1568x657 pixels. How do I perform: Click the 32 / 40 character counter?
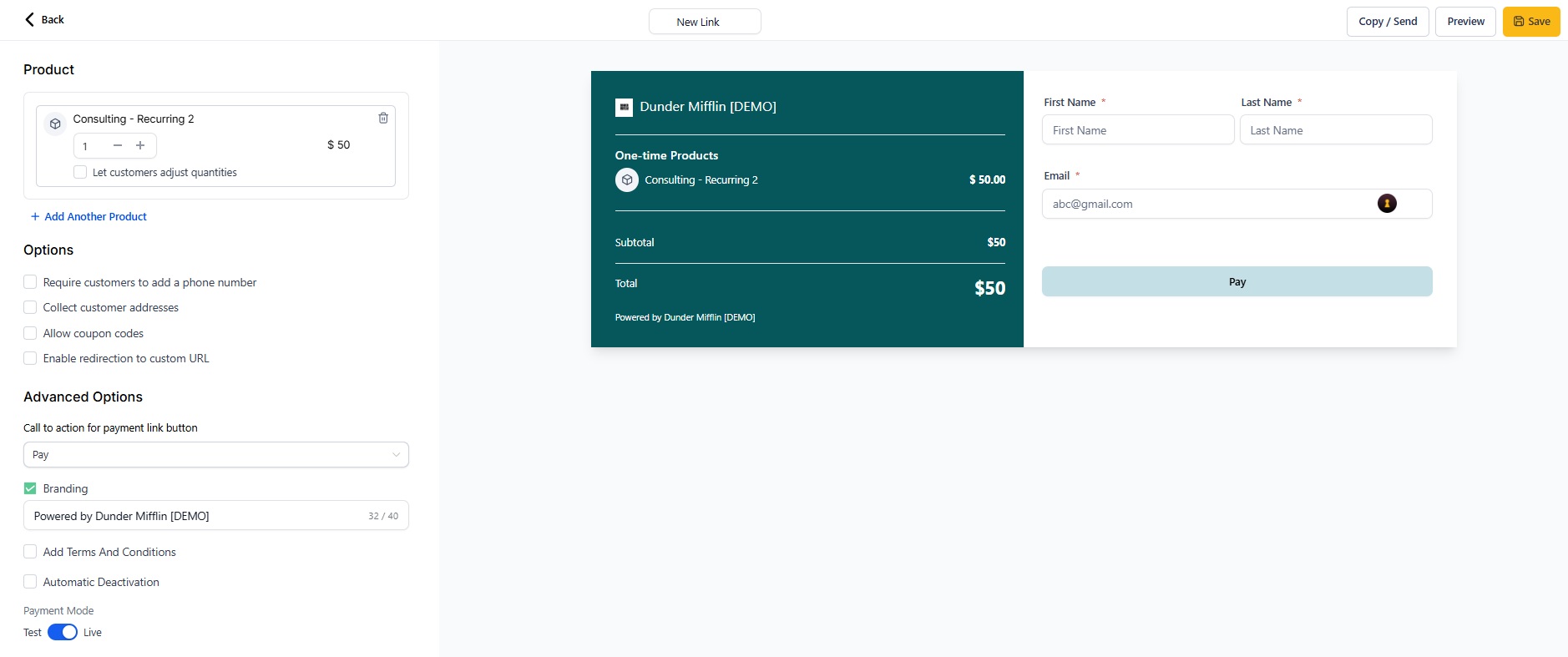383,516
